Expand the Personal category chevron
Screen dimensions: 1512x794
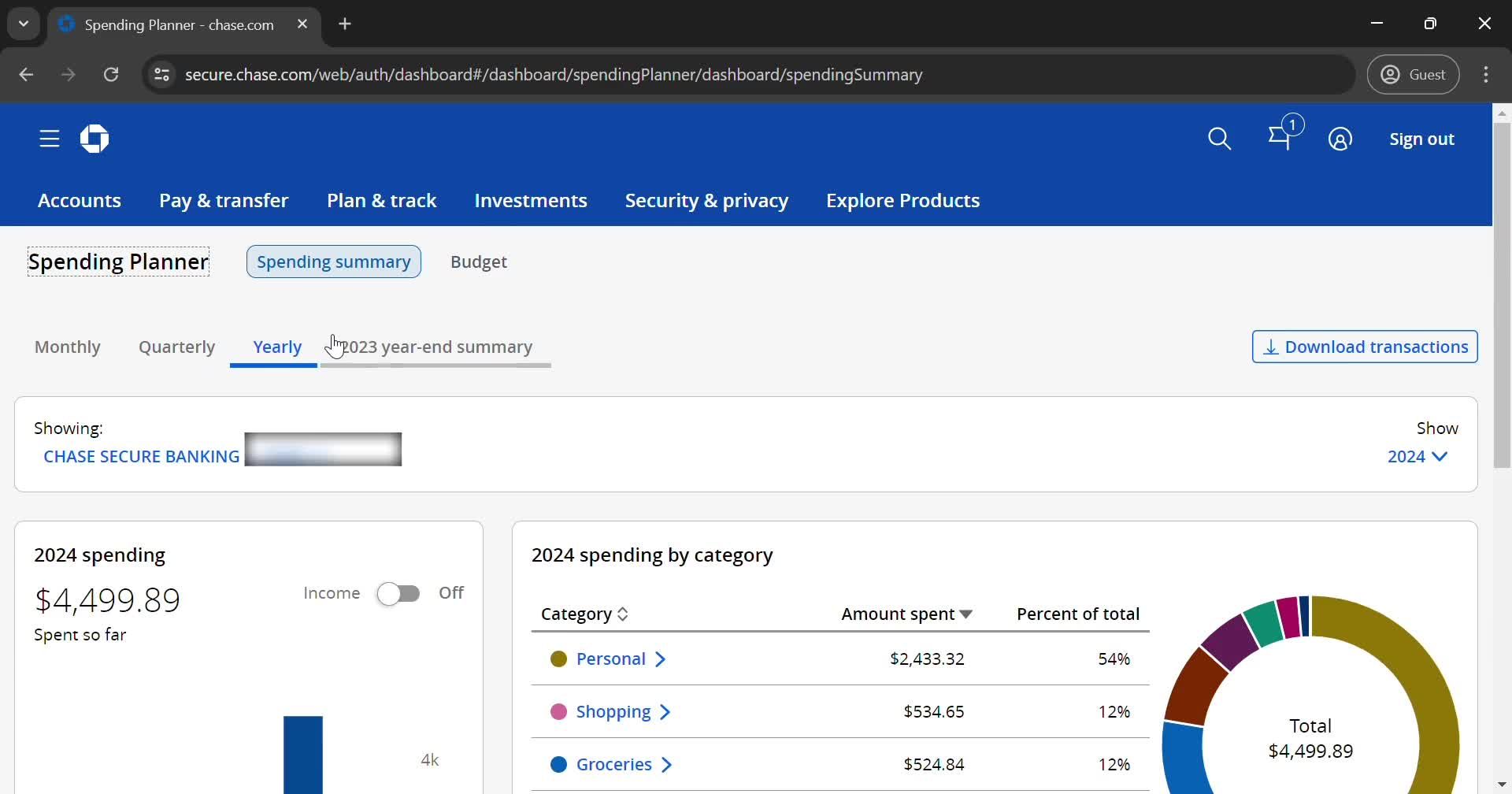coord(660,659)
